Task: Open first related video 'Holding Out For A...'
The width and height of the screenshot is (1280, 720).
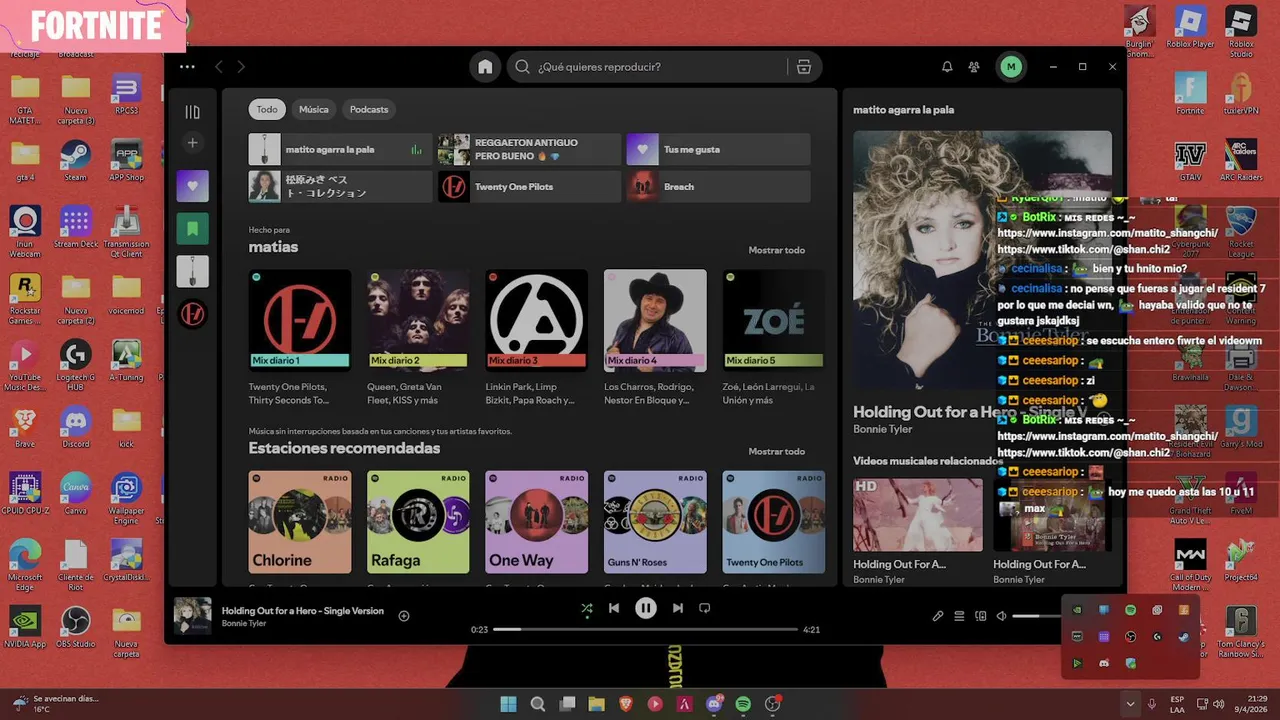Action: [918, 515]
